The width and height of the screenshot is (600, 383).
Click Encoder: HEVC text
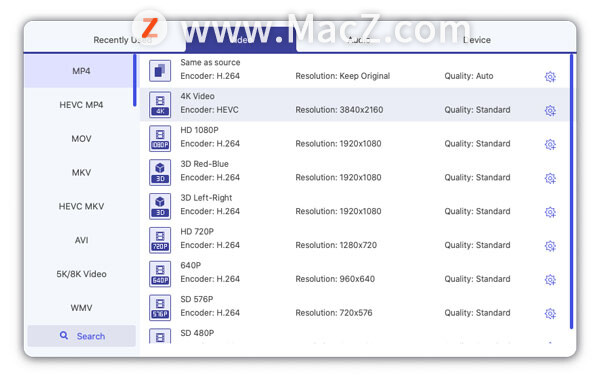pyautogui.click(x=209, y=110)
